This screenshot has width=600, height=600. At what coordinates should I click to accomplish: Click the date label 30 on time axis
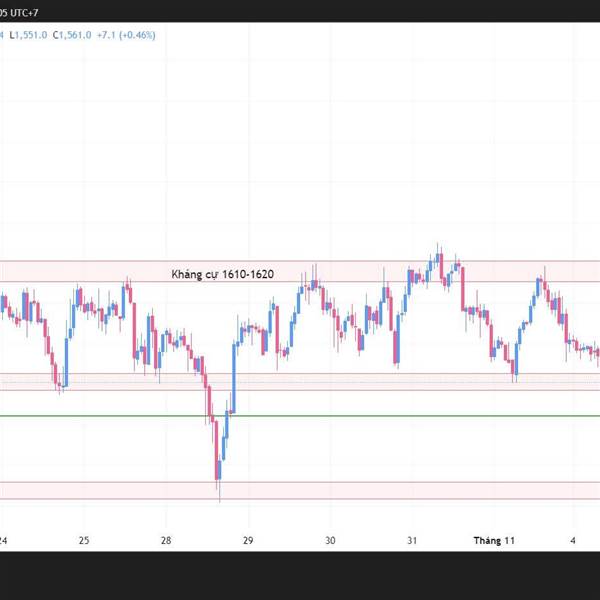coord(330,540)
